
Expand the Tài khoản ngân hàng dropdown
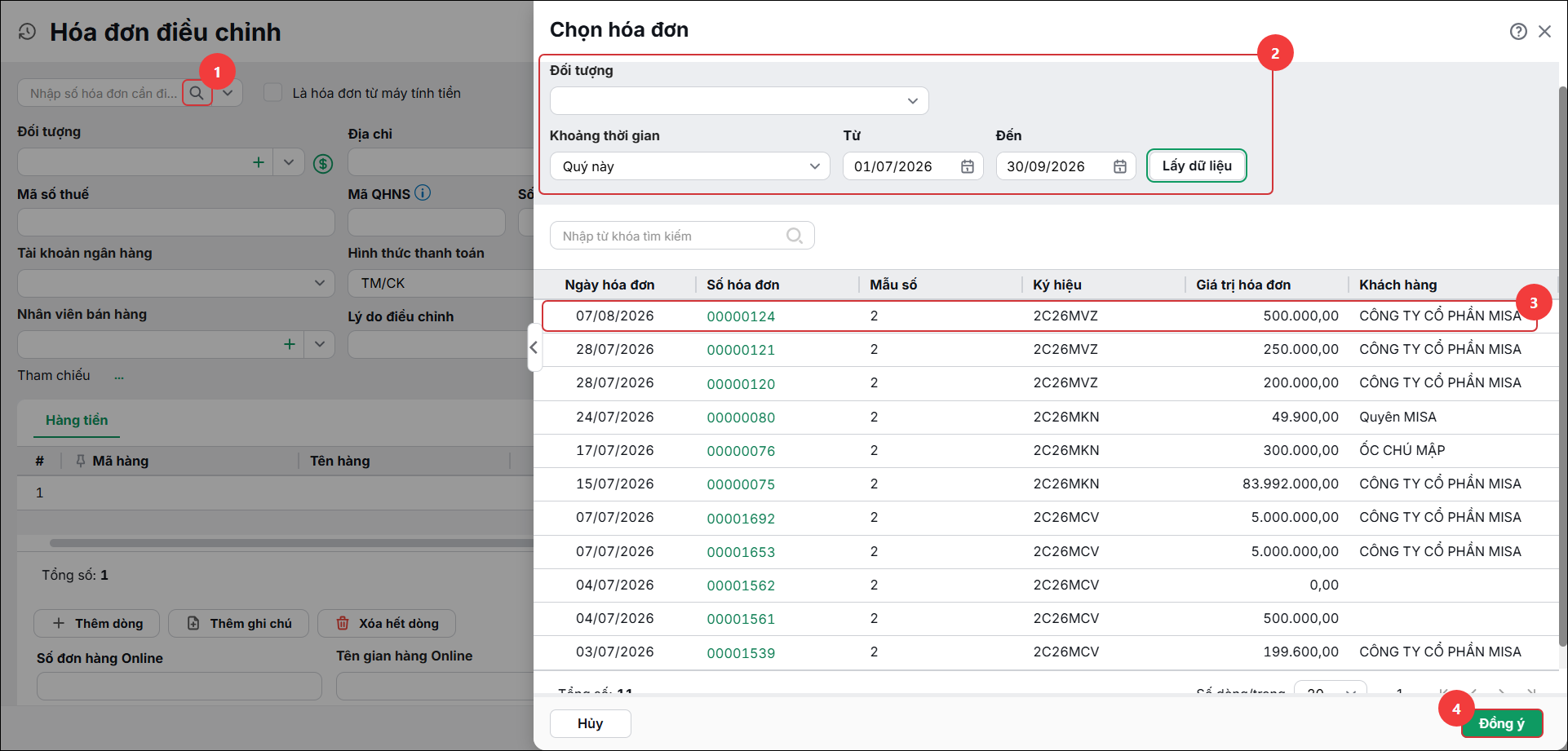pyautogui.click(x=319, y=283)
